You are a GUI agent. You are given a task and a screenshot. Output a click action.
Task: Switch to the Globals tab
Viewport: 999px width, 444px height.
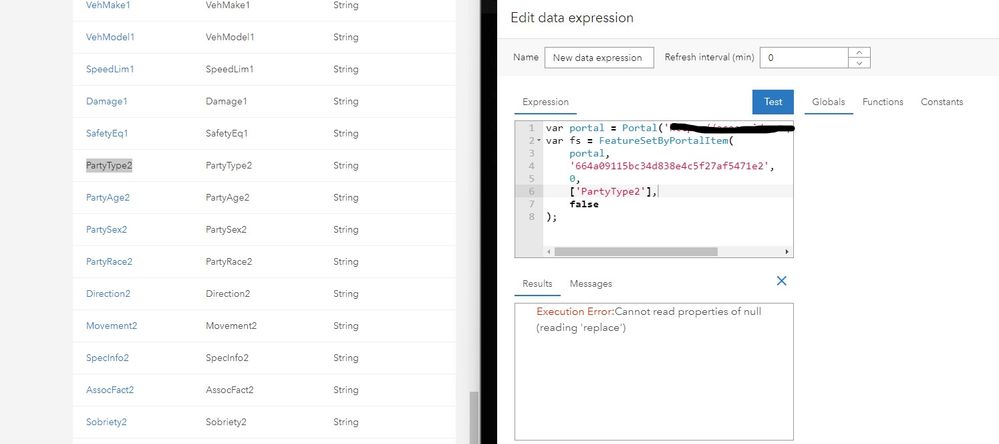click(x=828, y=102)
